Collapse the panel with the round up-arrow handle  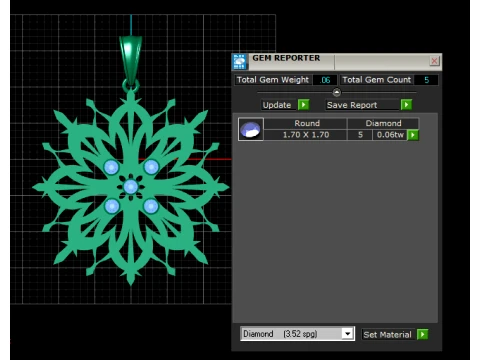337,92
